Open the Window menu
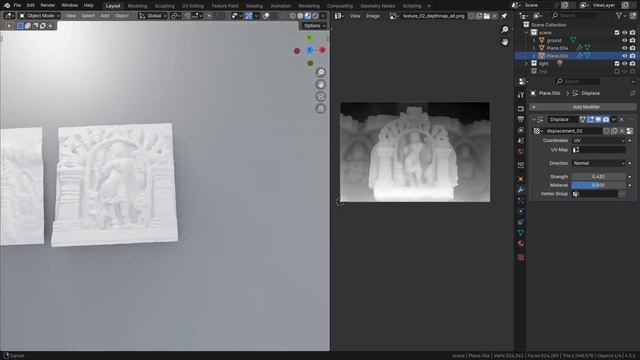 point(69,5)
